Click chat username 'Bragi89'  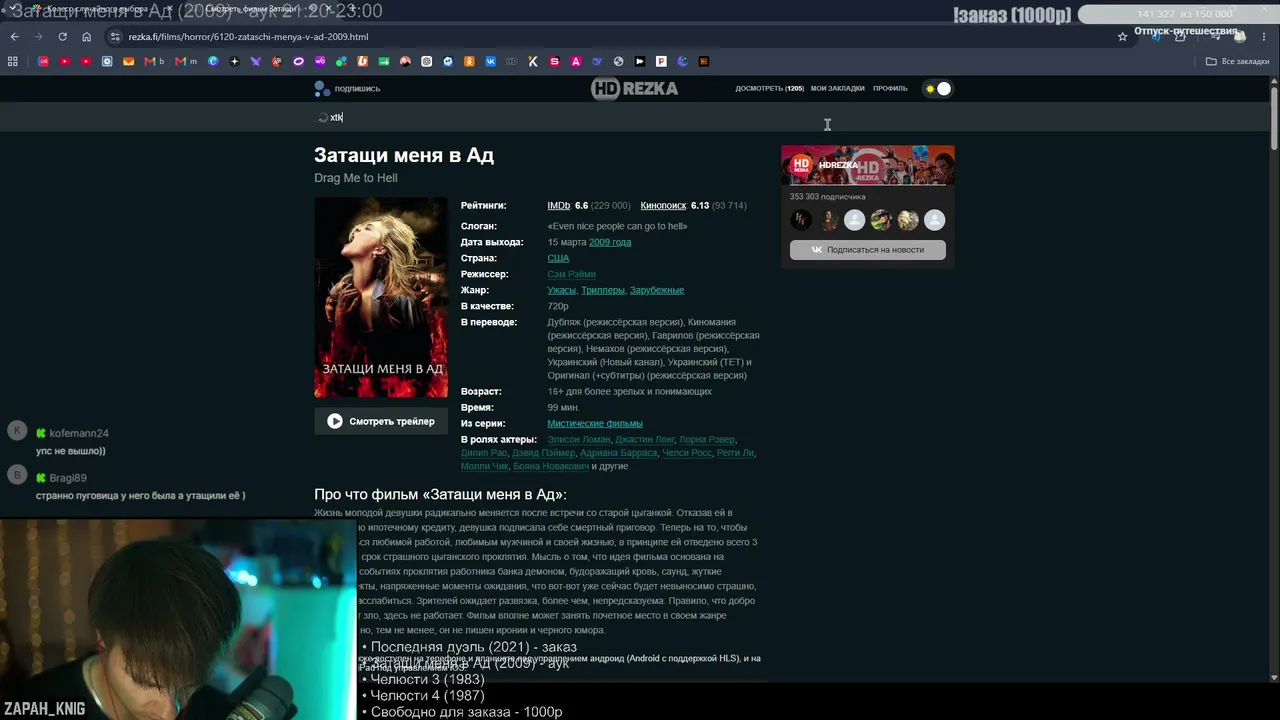click(68, 478)
